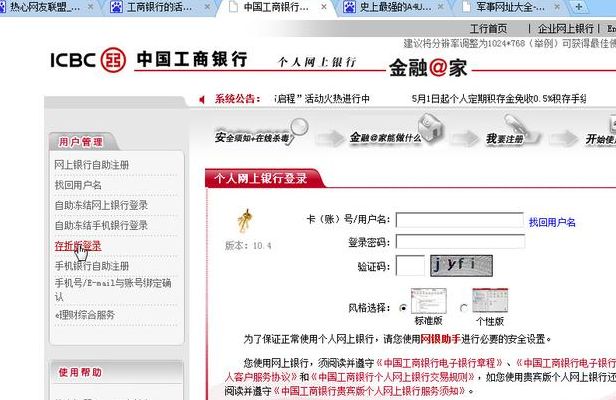
Task: Select the 标准版 radio button
Action: 403,308
